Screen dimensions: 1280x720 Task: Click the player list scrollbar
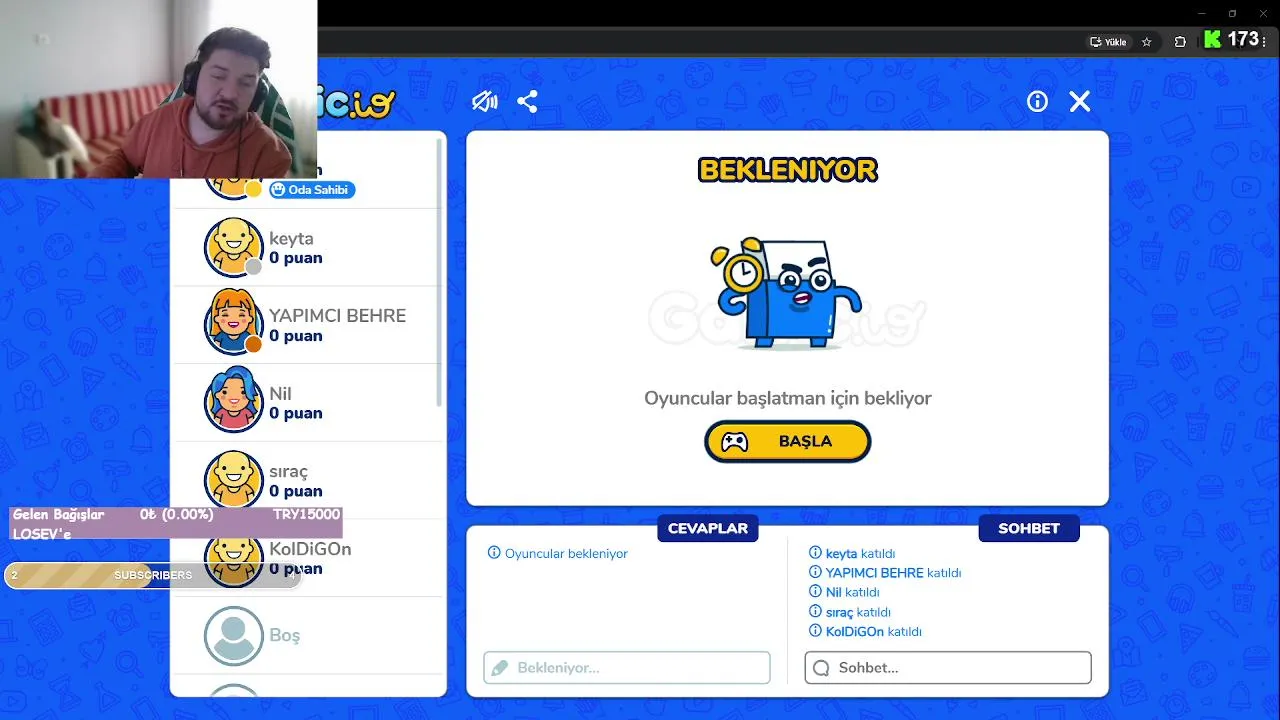tap(439, 270)
